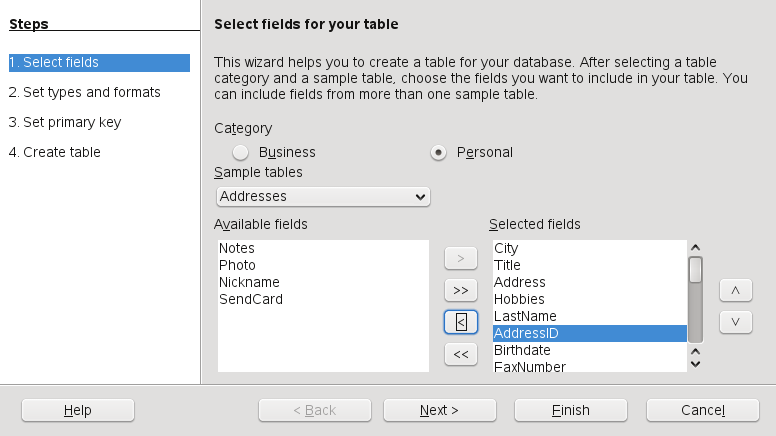Add all fields with the >> button
The image size is (776, 436).
[x=460, y=290]
